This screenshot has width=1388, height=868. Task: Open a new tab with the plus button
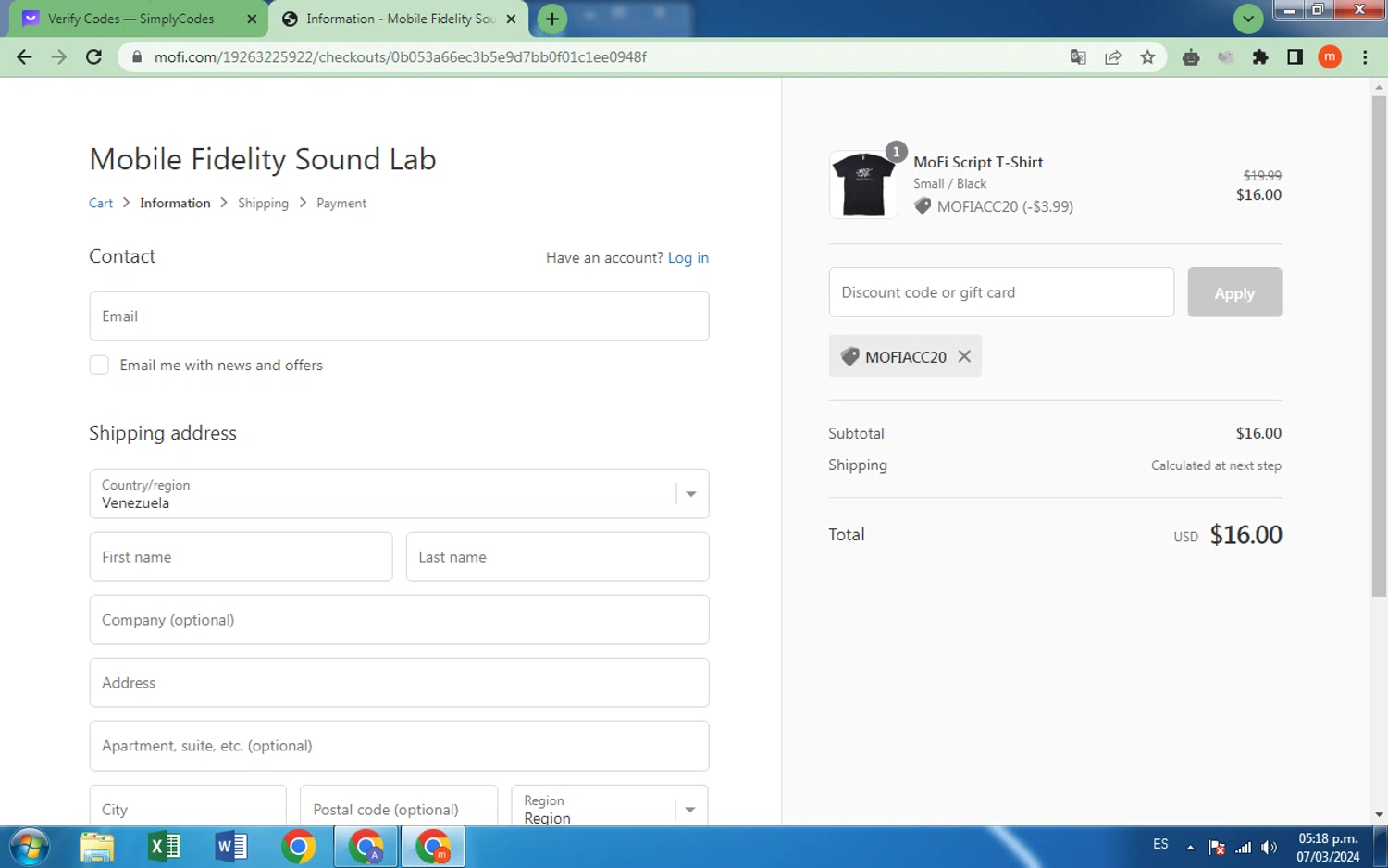pyautogui.click(x=552, y=19)
